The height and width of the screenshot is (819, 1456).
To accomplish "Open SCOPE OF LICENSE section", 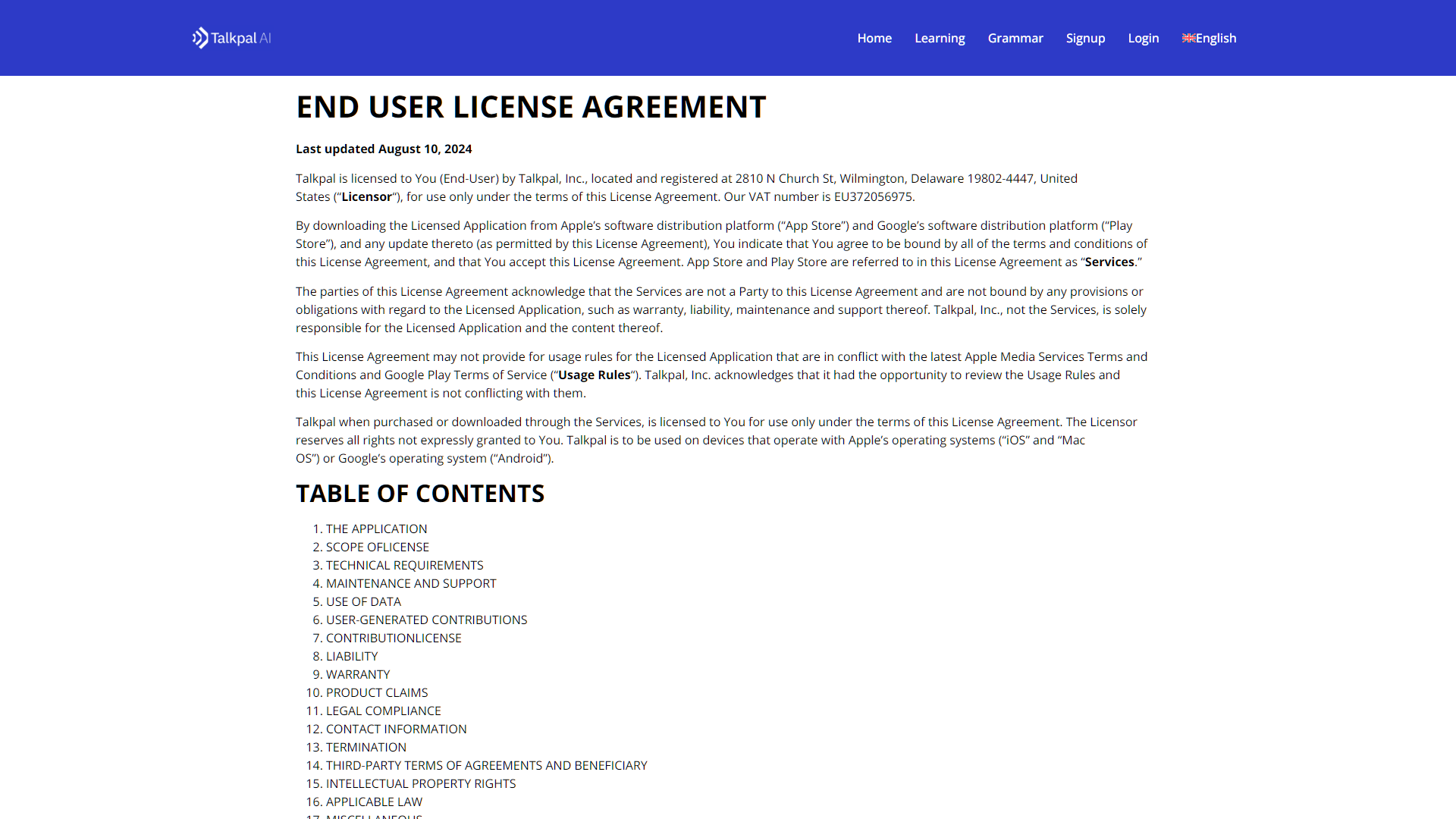I will (x=377, y=547).
